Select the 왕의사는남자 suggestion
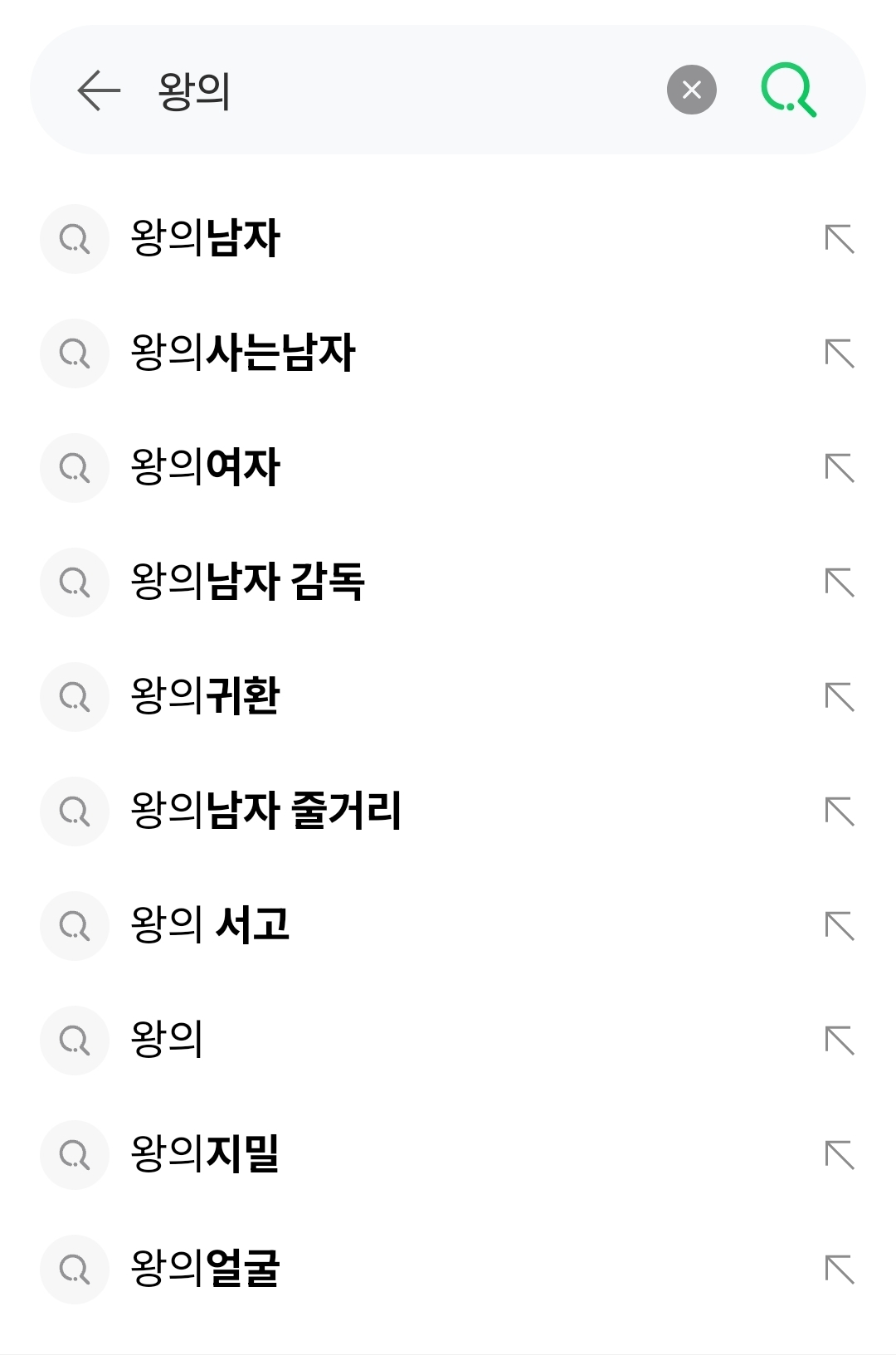Viewport: 896px width, 1355px height. click(243, 353)
